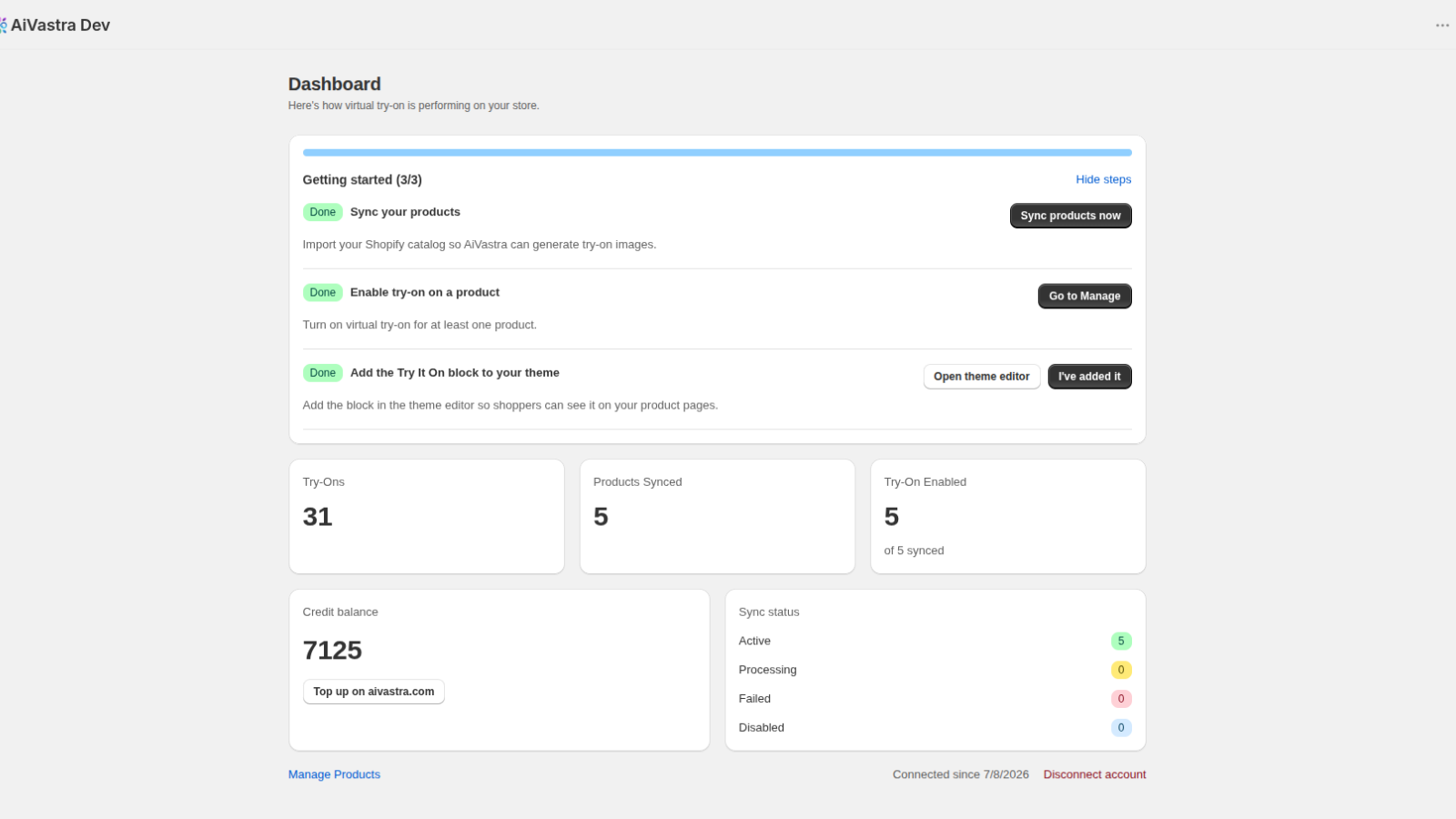The image size is (1456, 819).
Task: Open the three-dot more options menu
Action: pyautogui.click(x=1442, y=25)
